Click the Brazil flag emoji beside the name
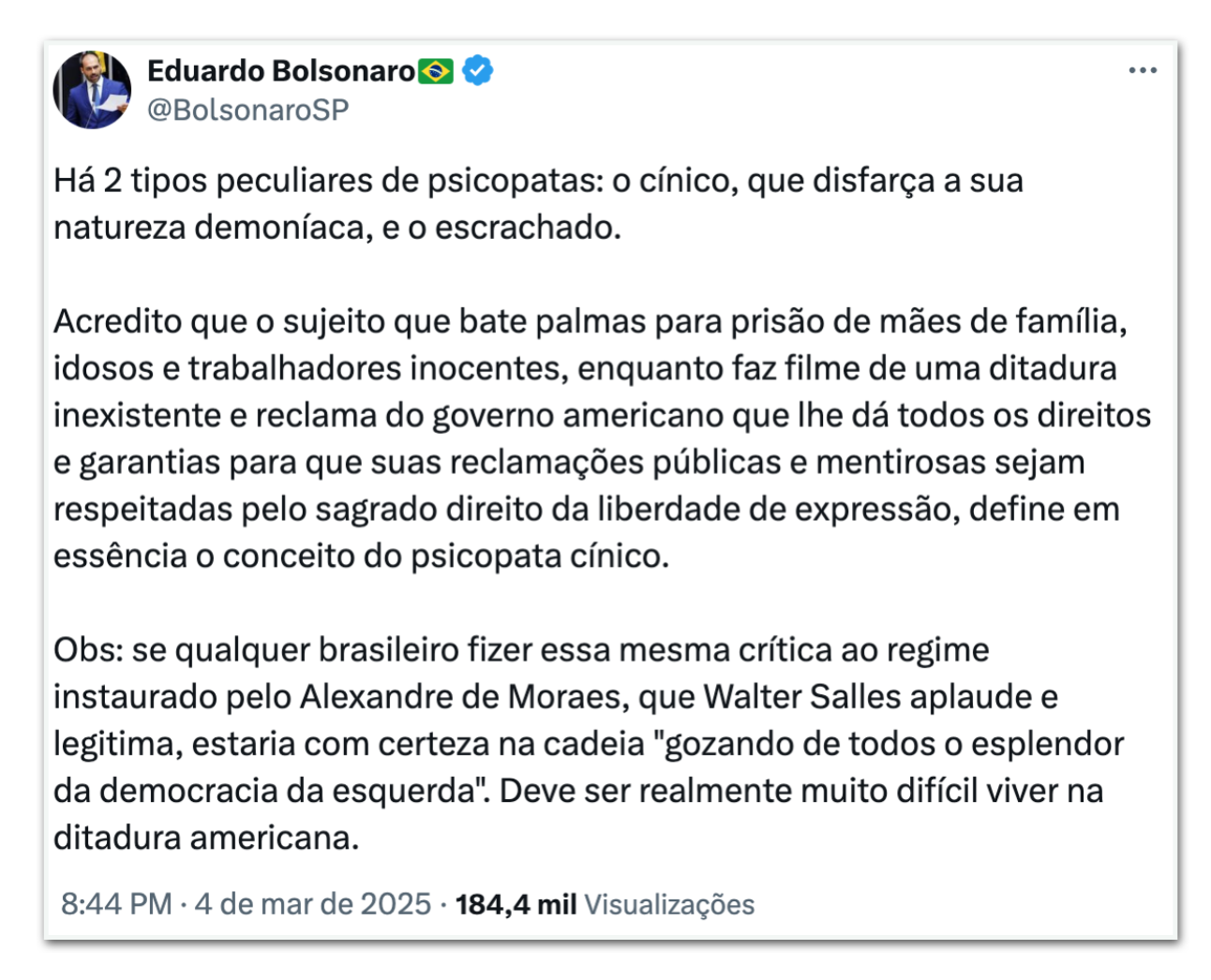The width and height of the screenshot is (1211, 980). tap(436, 71)
